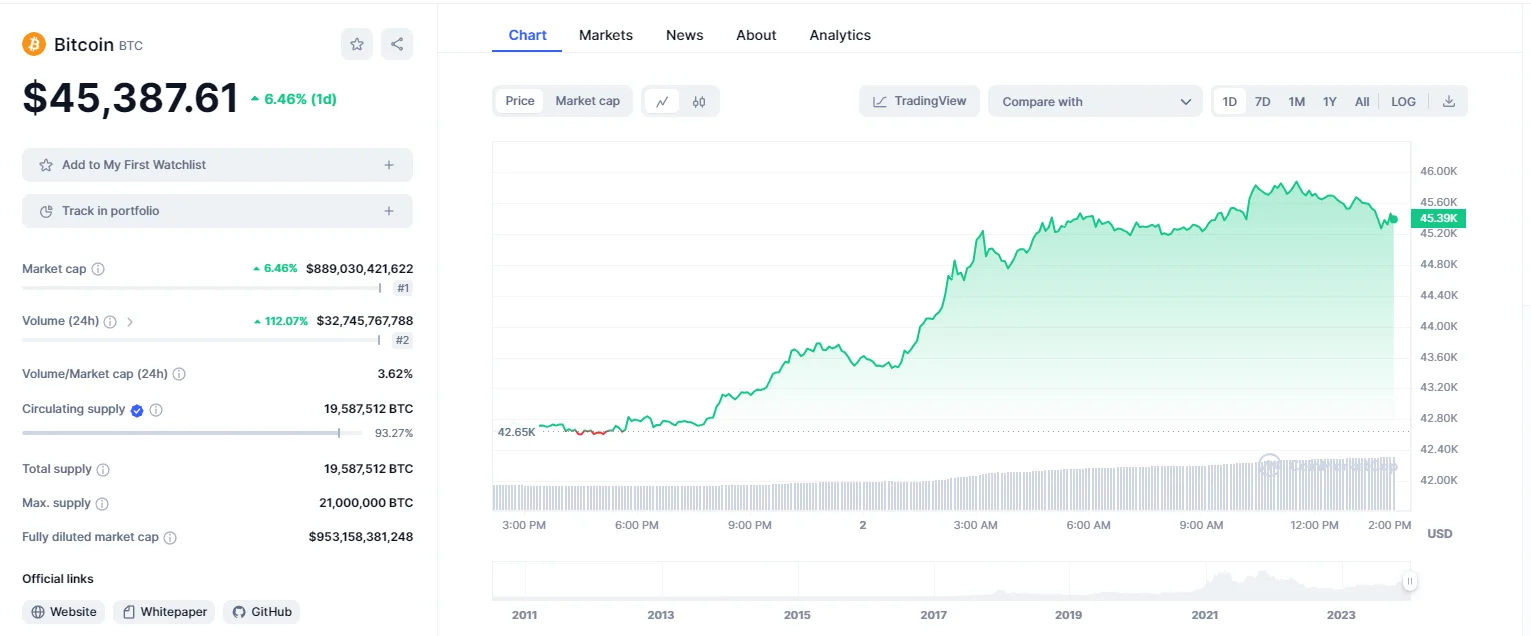Click the Official links heading
This screenshot has height=636, width=1531.
pyautogui.click(x=58, y=579)
